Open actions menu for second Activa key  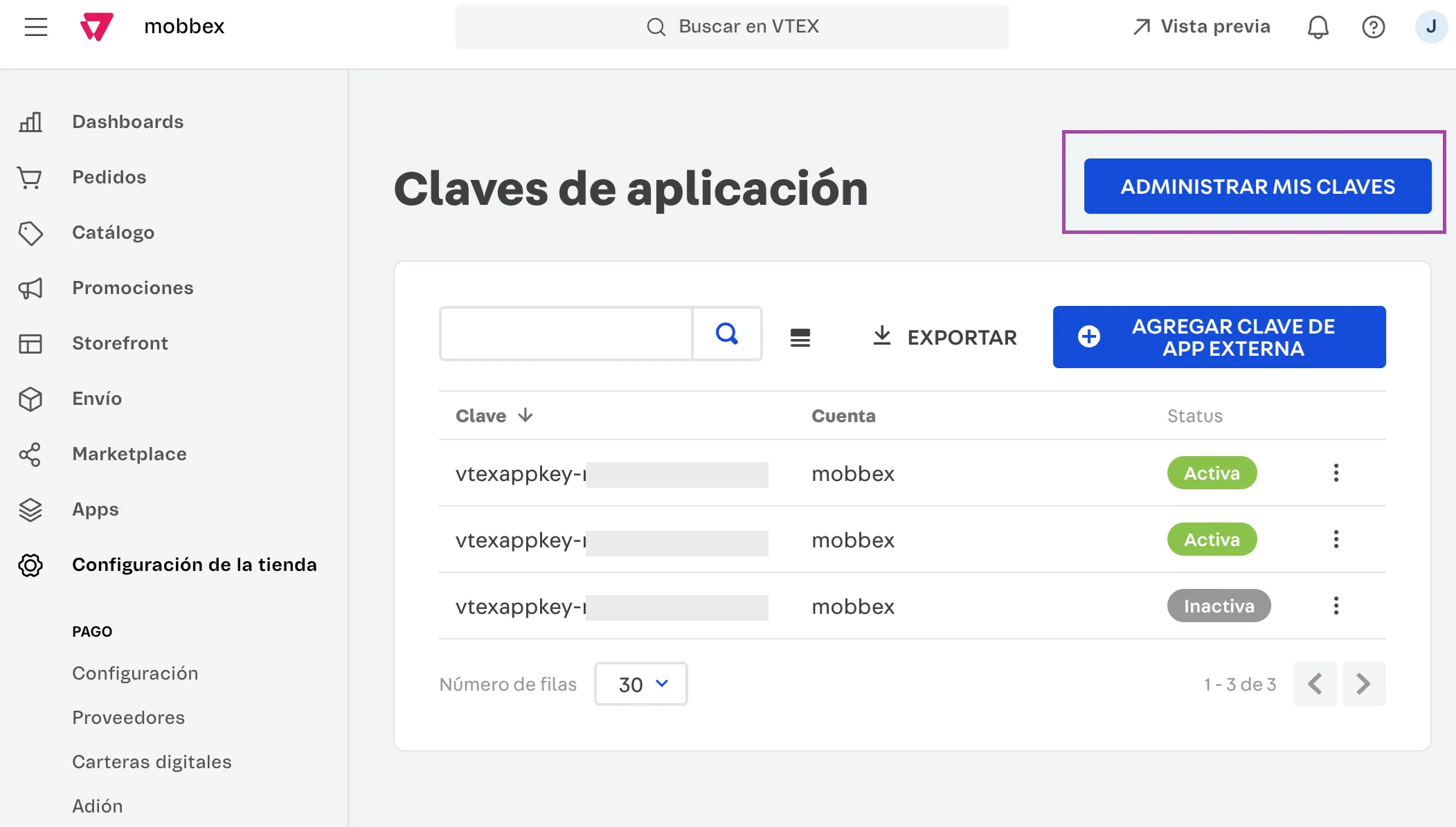tap(1336, 539)
